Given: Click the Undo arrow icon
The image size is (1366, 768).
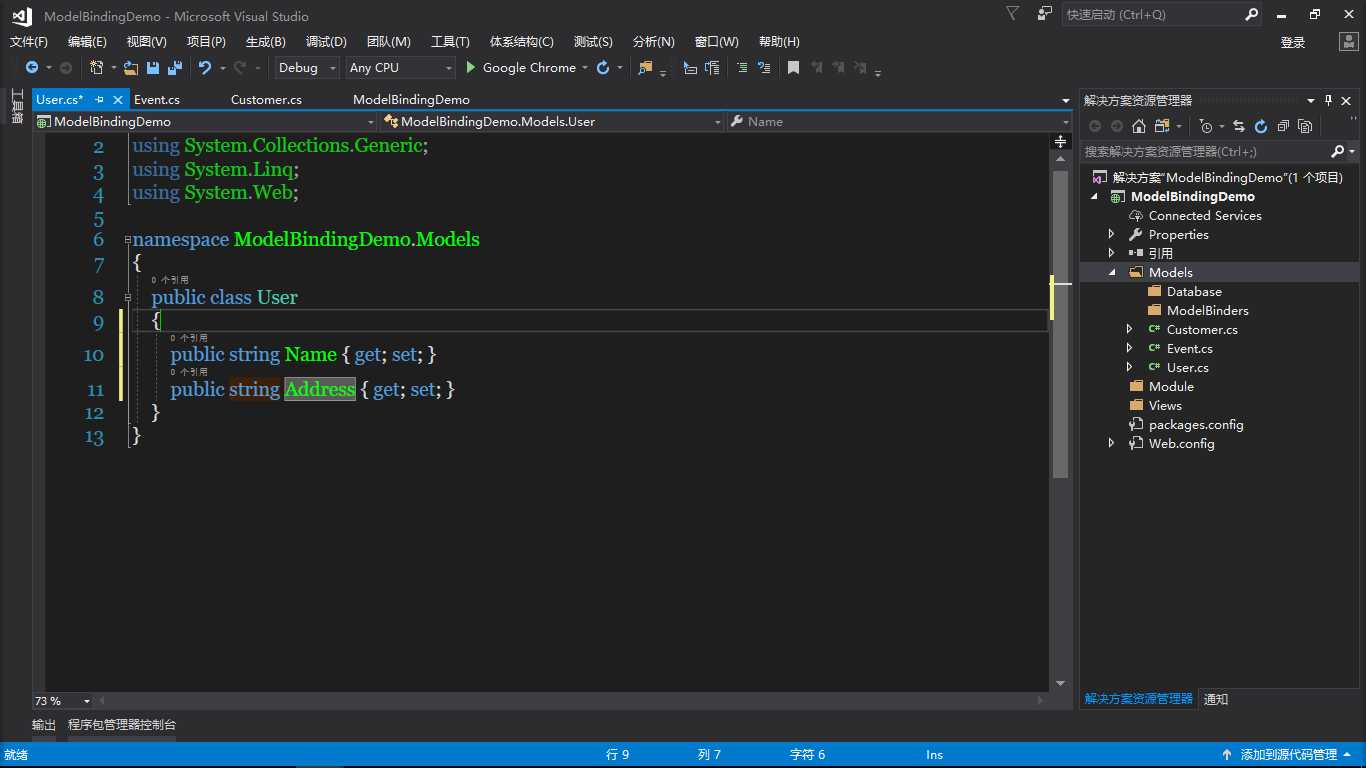Looking at the screenshot, I should (205, 68).
